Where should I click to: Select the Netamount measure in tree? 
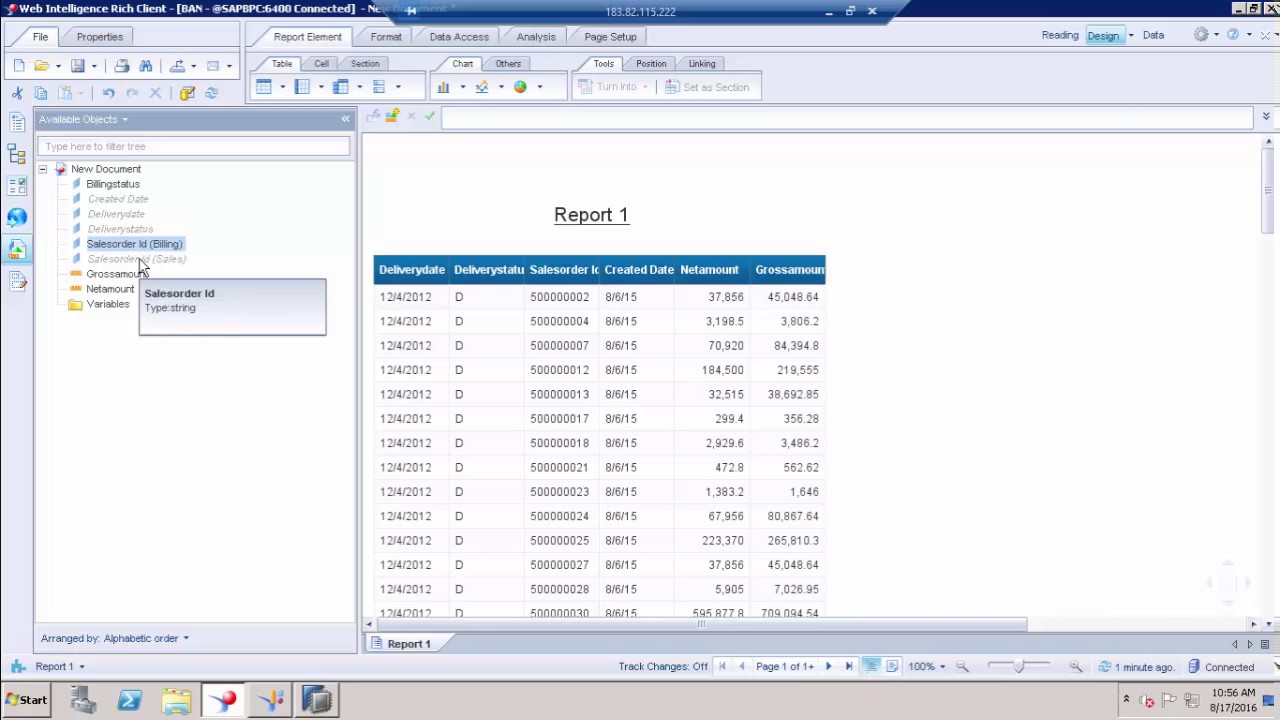click(110, 289)
